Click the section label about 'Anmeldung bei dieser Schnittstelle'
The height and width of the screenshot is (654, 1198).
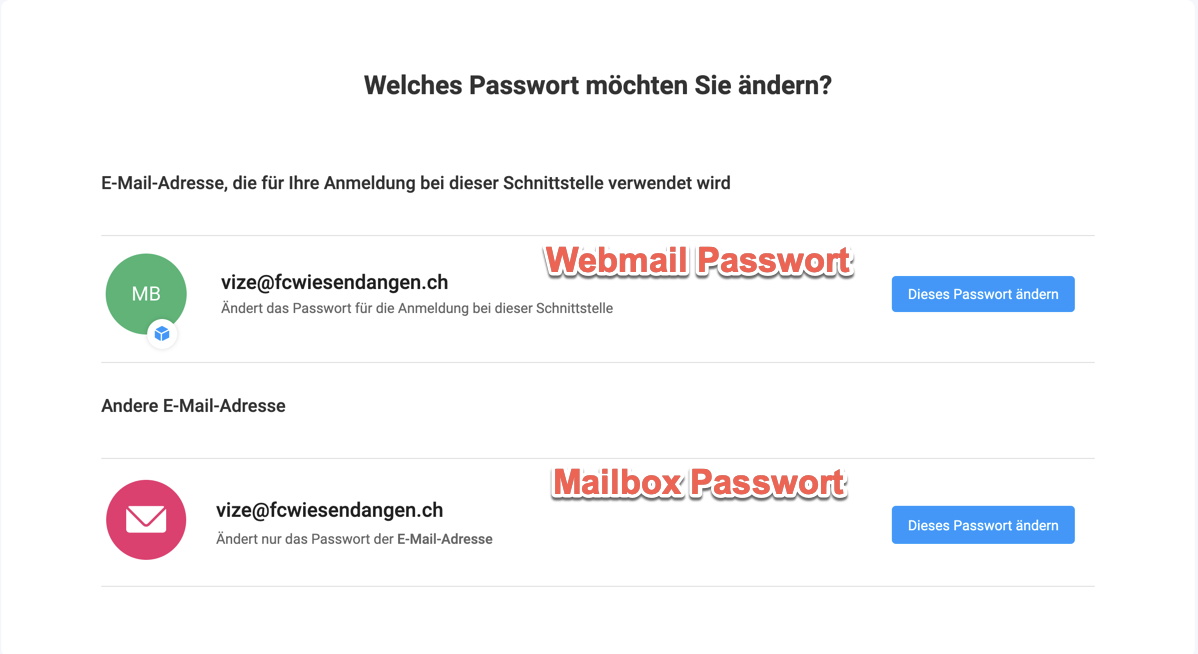point(415,183)
